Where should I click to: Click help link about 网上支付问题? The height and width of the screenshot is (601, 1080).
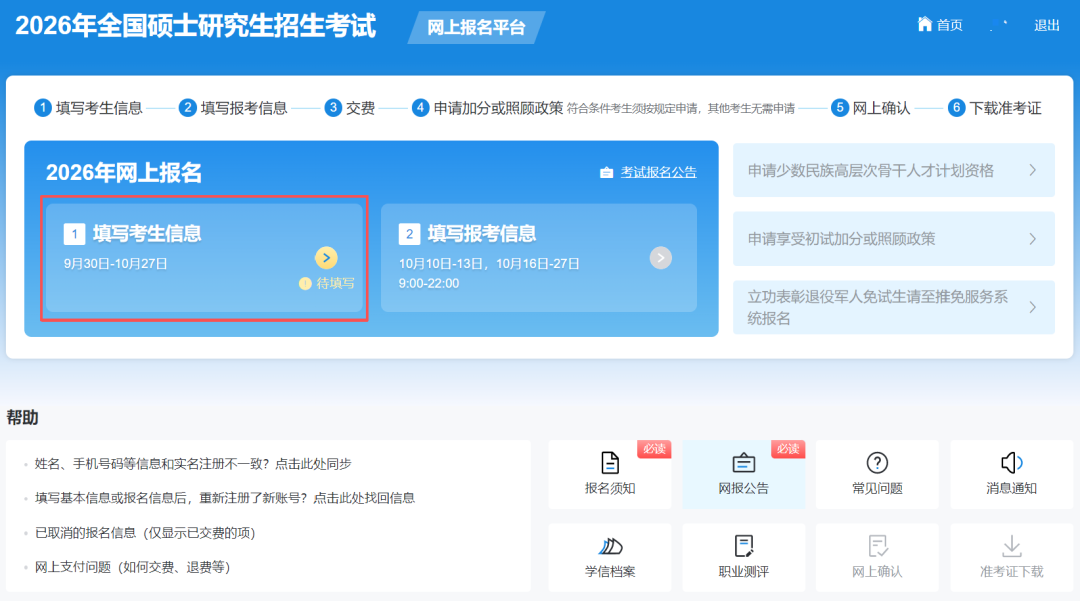point(132,567)
